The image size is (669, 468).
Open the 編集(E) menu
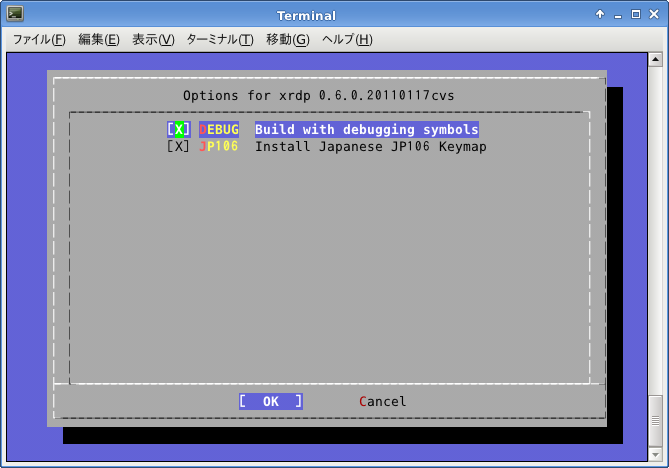point(99,40)
